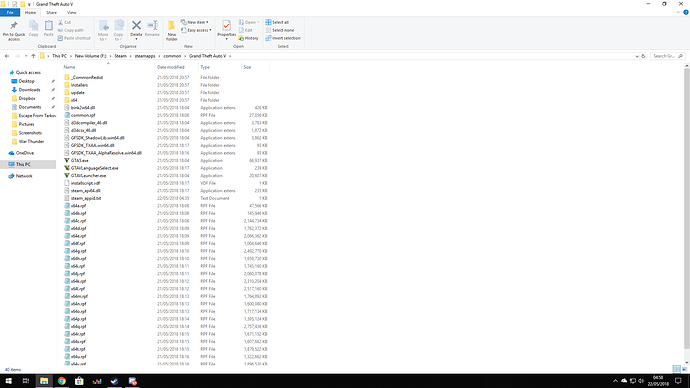Click the Cut scissors icon
This screenshot has width=690, height=388.
pos(61,22)
